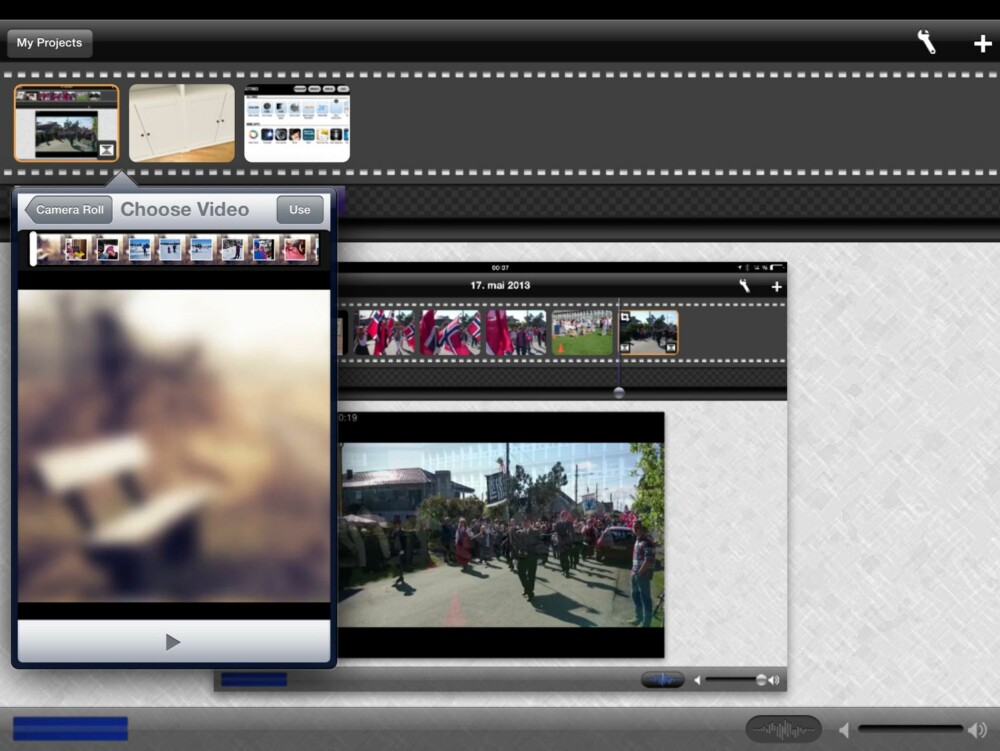Click the waveform button in embedded preview bar

coord(663,680)
